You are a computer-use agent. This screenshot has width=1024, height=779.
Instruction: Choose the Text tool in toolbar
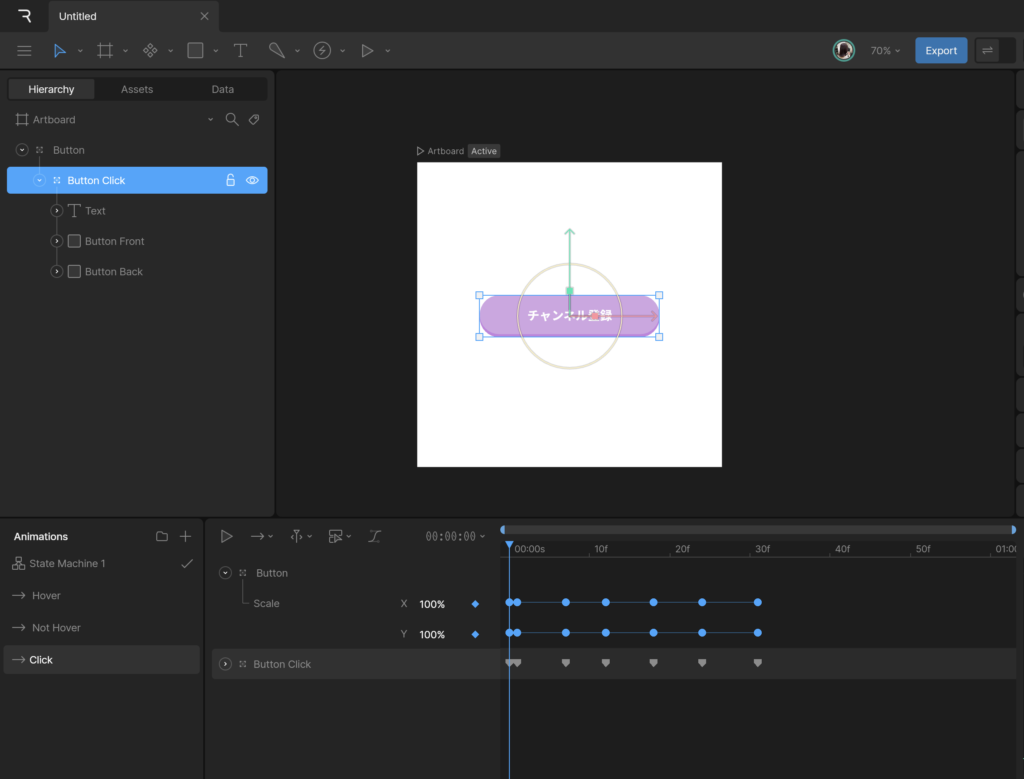point(240,51)
